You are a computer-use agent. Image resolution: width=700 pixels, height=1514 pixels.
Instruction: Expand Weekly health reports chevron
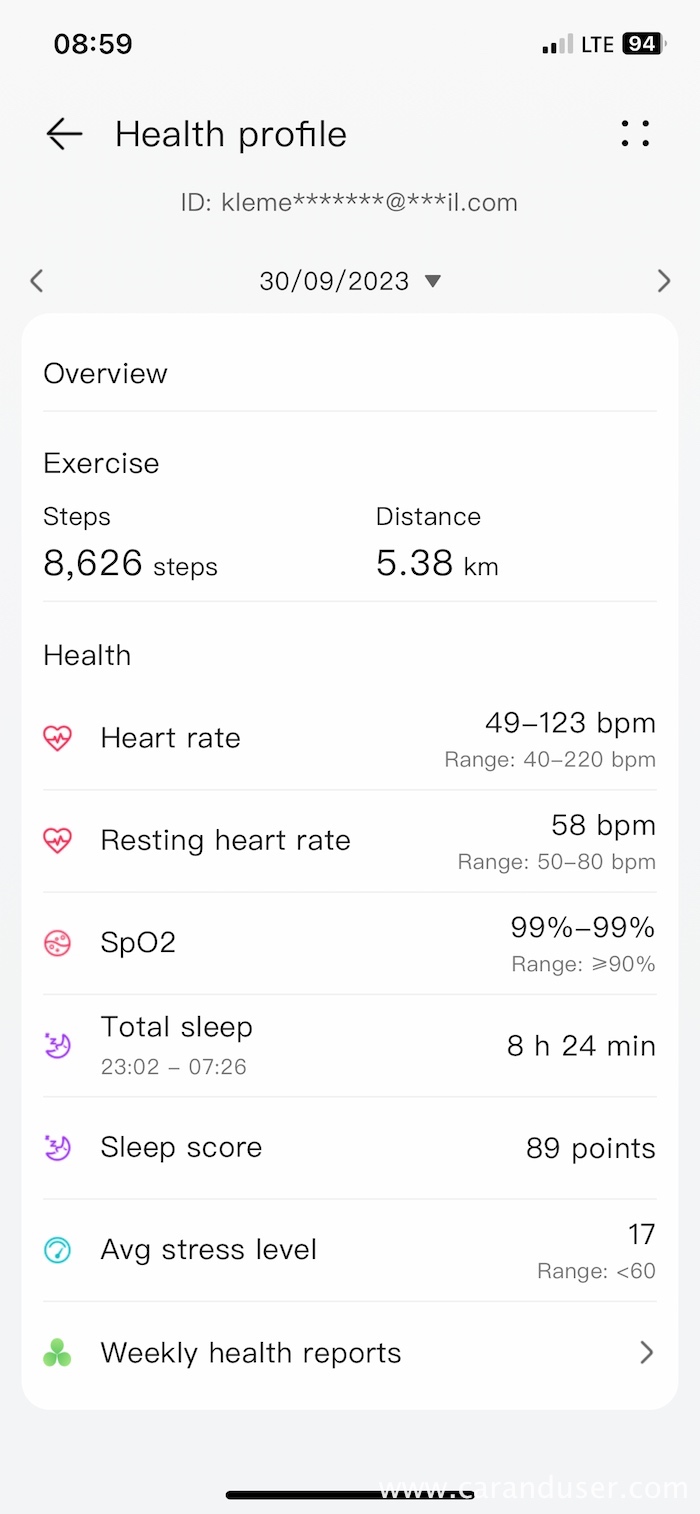[x=646, y=1353]
